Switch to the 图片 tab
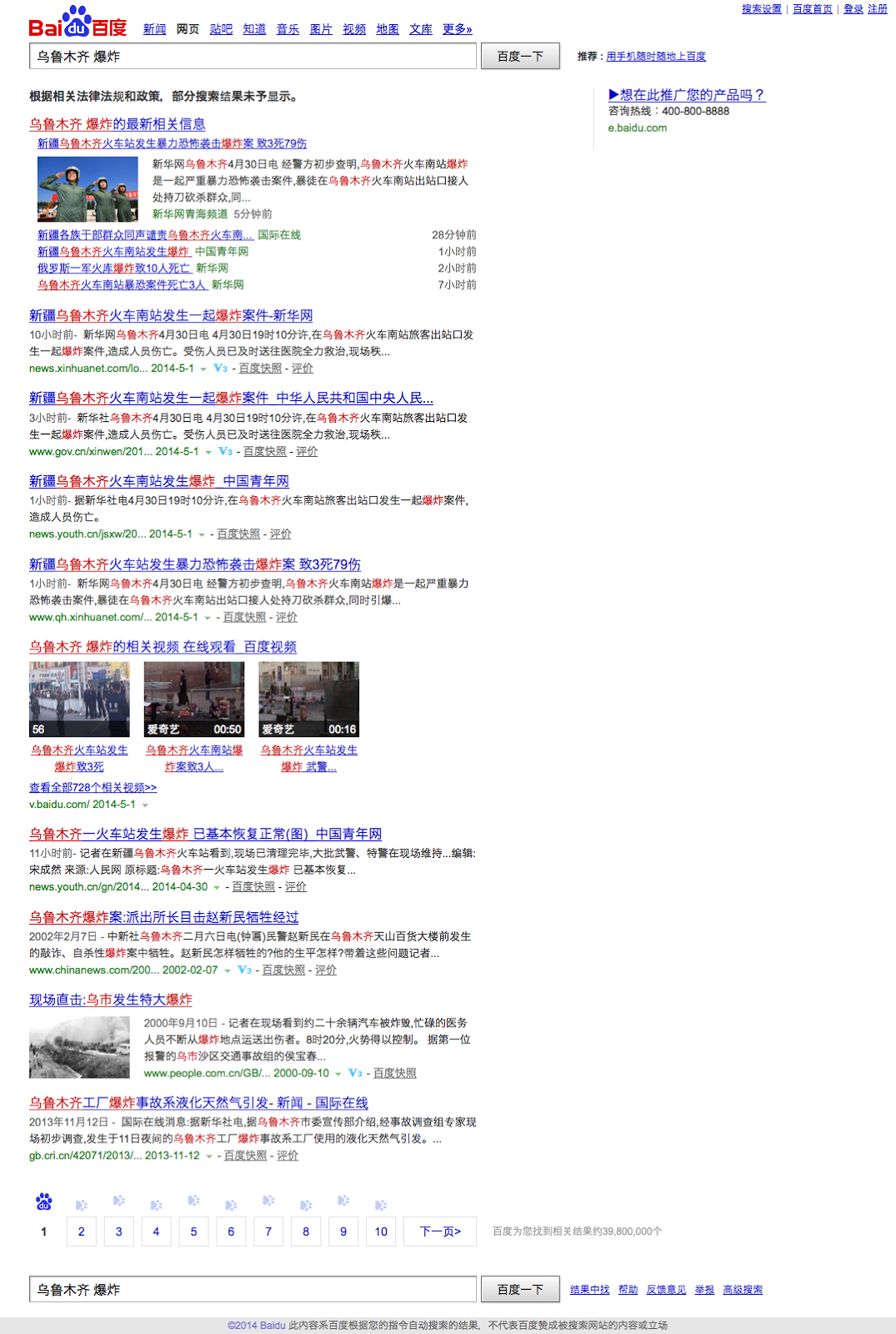The height and width of the screenshot is (1334, 896). tap(321, 29)
